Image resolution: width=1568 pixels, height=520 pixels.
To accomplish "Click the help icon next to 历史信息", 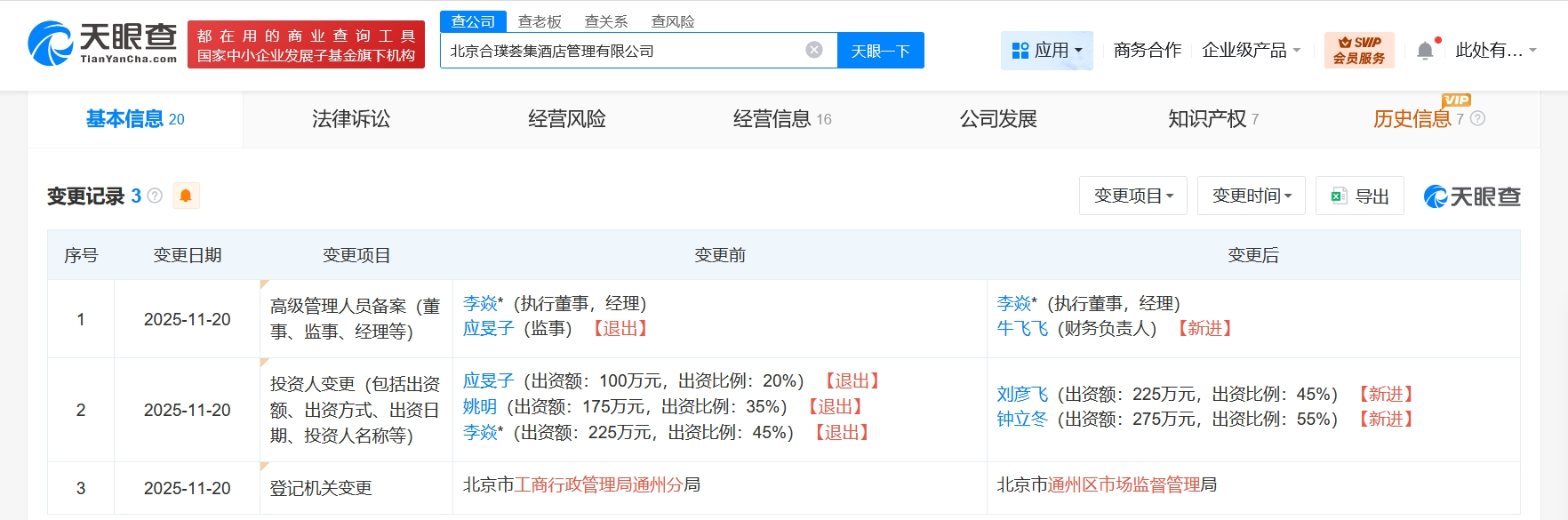I will click(1477, 118).
